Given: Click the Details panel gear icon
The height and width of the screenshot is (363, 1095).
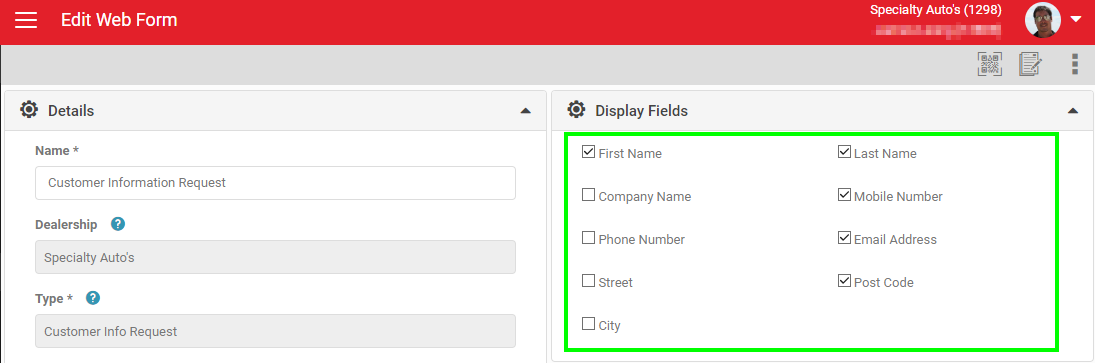Looking at the screenshot, I should point(29,110).
